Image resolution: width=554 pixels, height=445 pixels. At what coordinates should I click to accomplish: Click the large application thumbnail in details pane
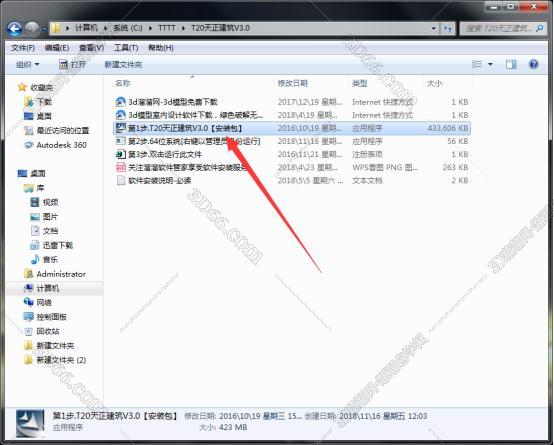(x=30, y=423)
